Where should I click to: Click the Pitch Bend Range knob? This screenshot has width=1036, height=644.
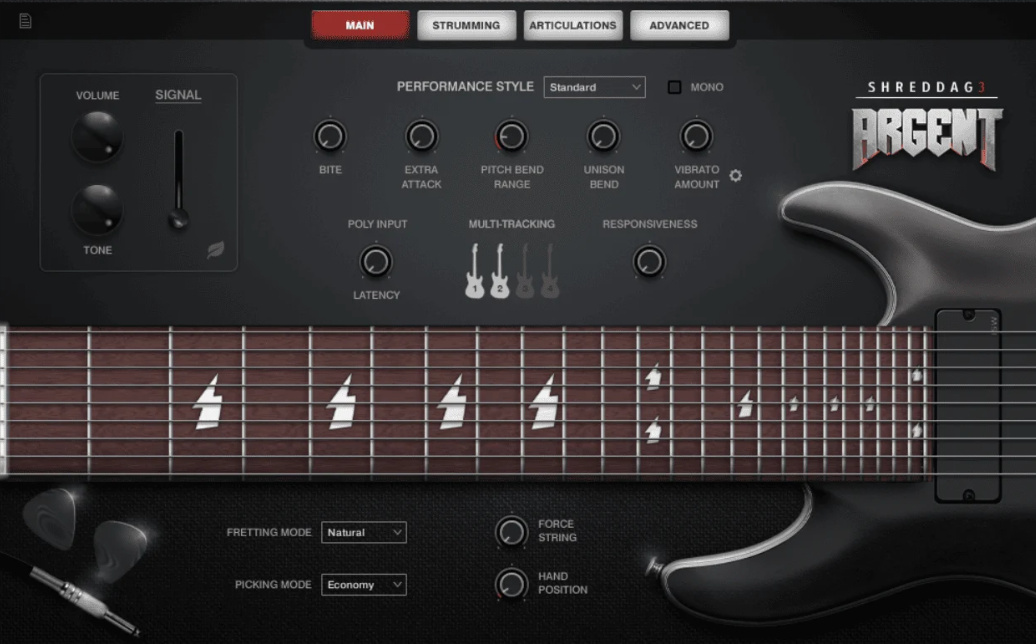[511, 137]
